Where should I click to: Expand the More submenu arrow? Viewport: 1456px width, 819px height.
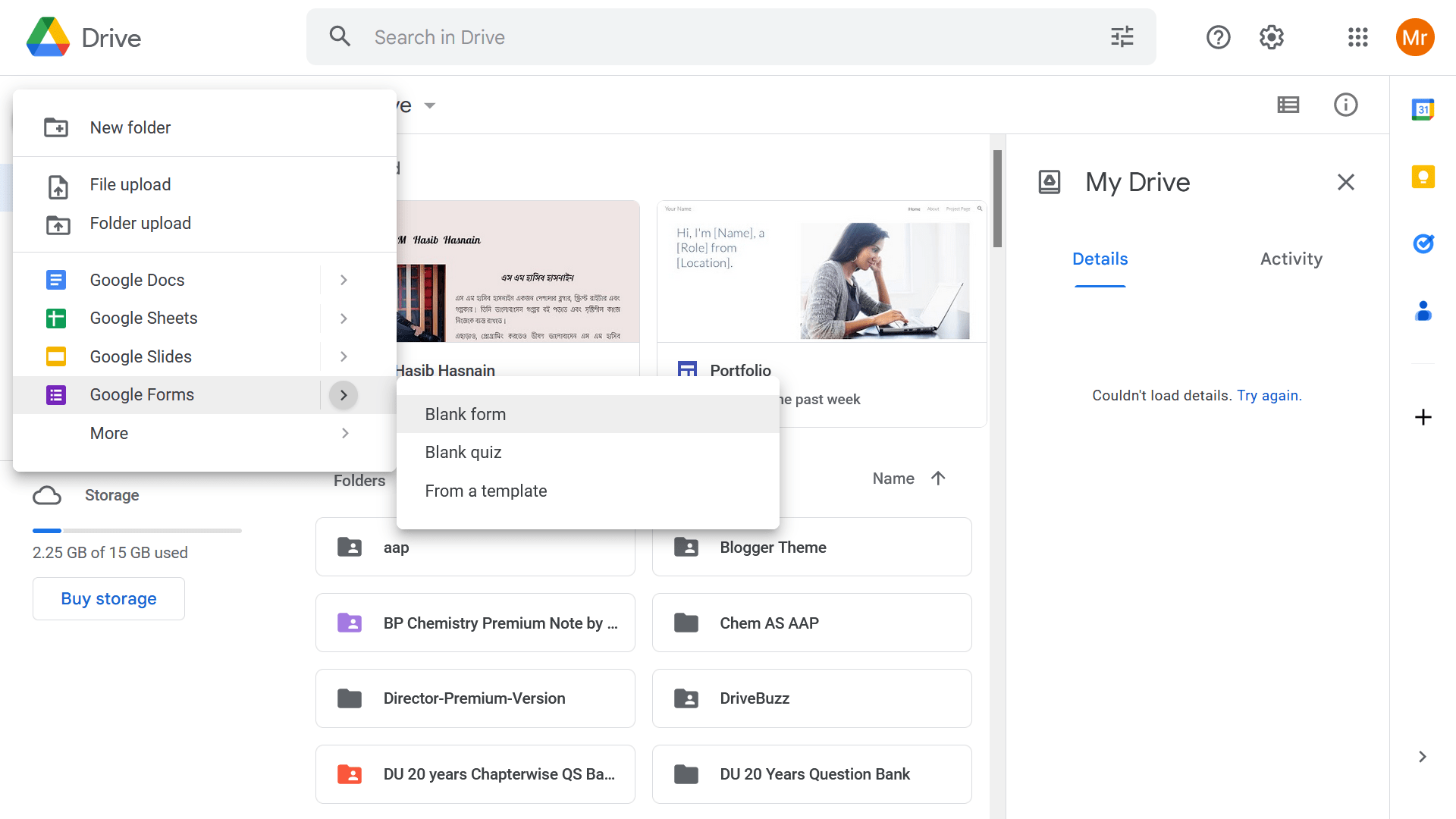click(345, 433)
